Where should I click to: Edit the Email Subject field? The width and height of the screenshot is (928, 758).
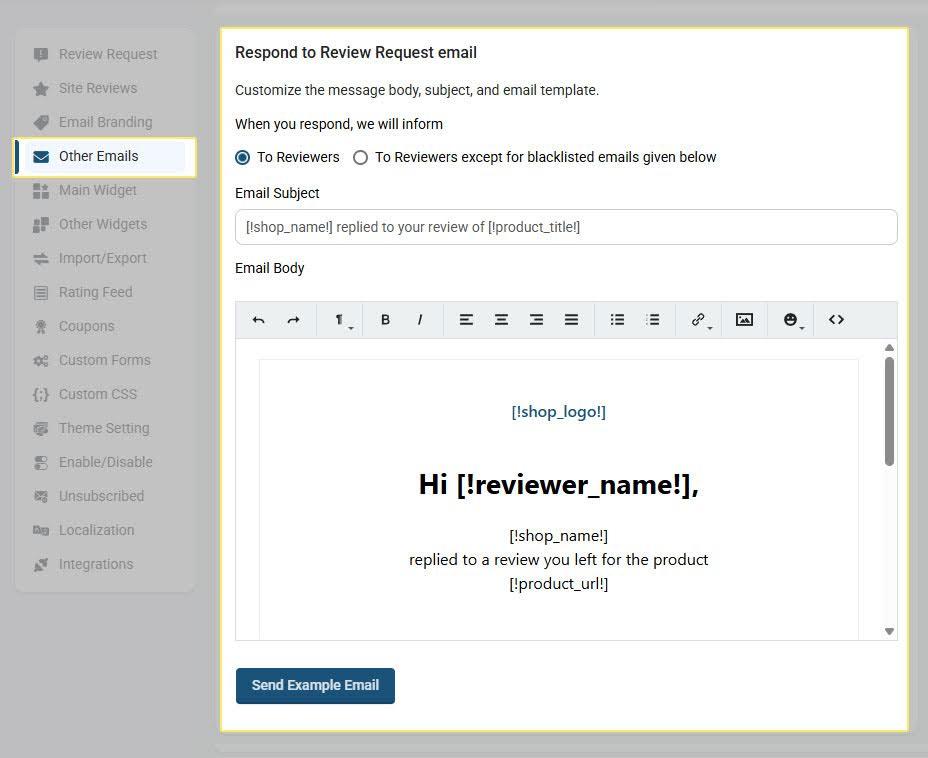click(566, 227)
